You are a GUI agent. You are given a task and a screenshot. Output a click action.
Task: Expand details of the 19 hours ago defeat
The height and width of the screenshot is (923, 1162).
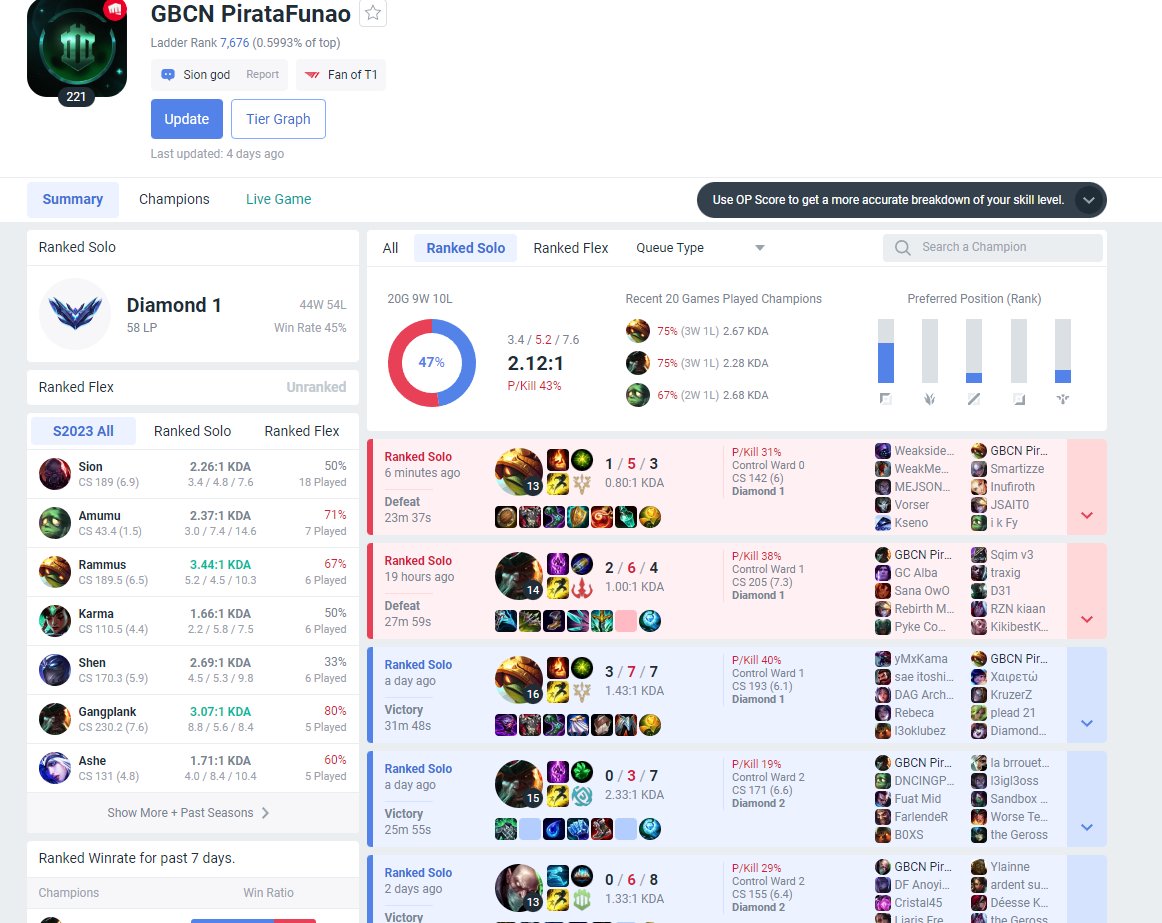(x=1086, y=591)
